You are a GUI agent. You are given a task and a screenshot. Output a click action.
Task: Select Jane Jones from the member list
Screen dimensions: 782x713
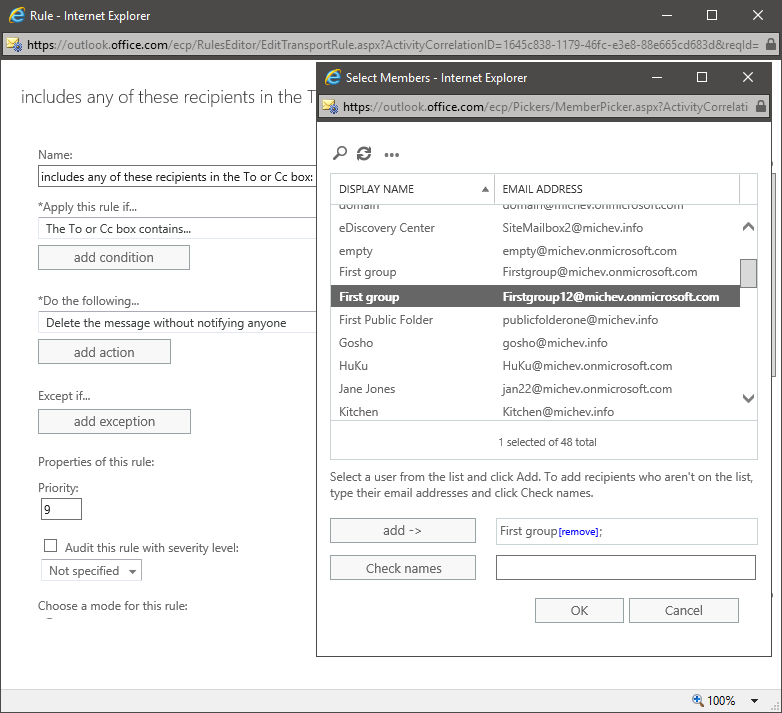[367, 389]
